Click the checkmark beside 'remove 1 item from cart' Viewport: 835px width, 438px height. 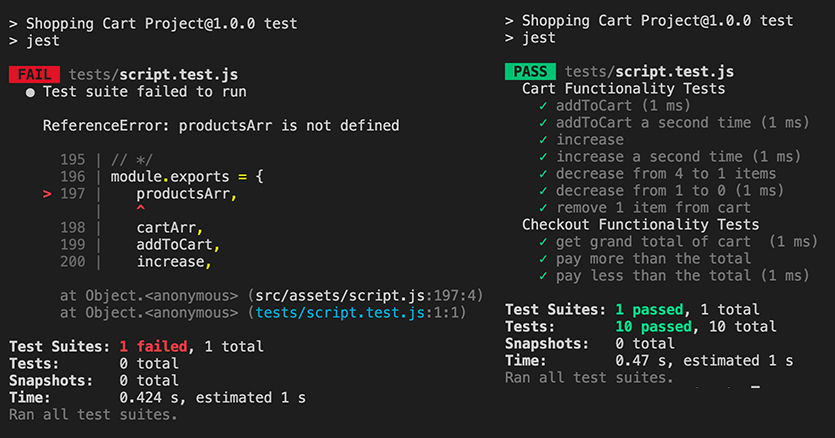coord(543,207)
